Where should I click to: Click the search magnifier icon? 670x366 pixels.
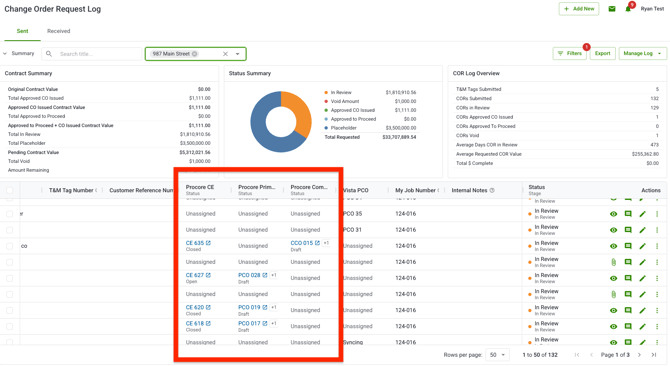point(49,54)
